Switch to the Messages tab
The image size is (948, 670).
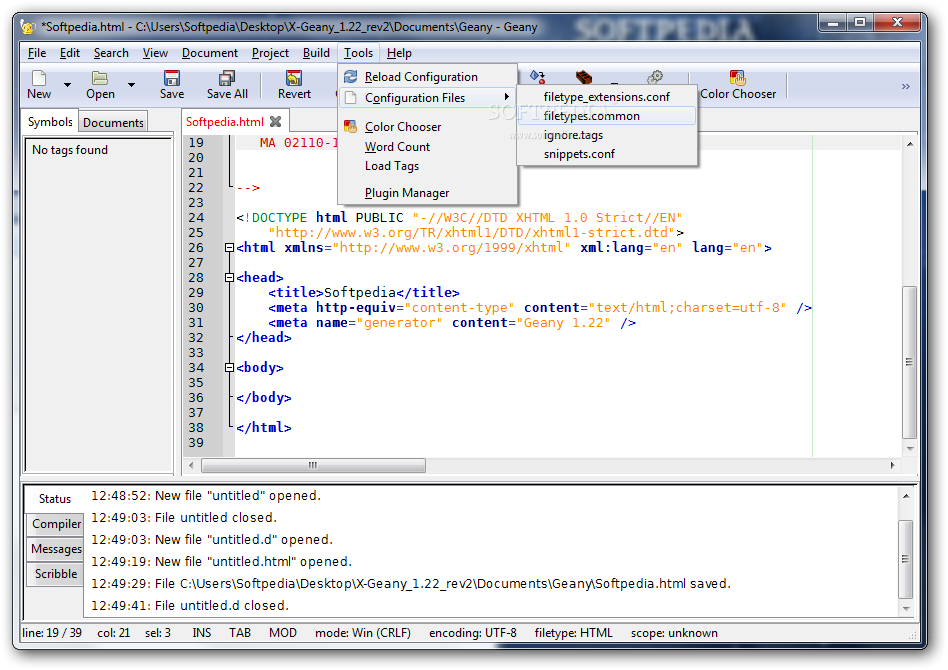pos(56,549)
